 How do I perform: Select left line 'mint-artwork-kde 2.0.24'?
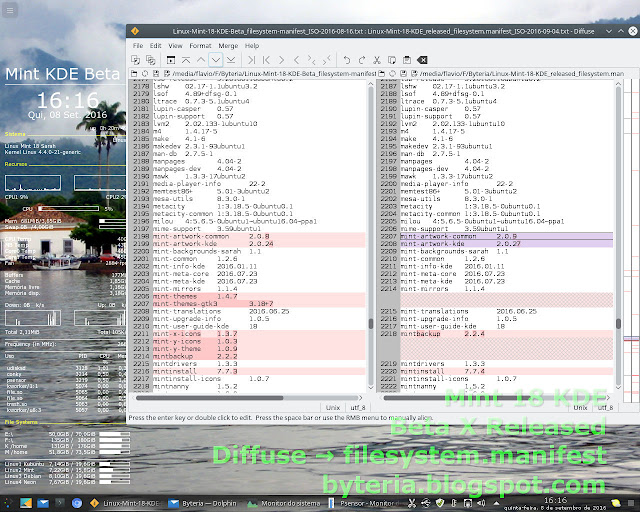(x=259, y=244)
